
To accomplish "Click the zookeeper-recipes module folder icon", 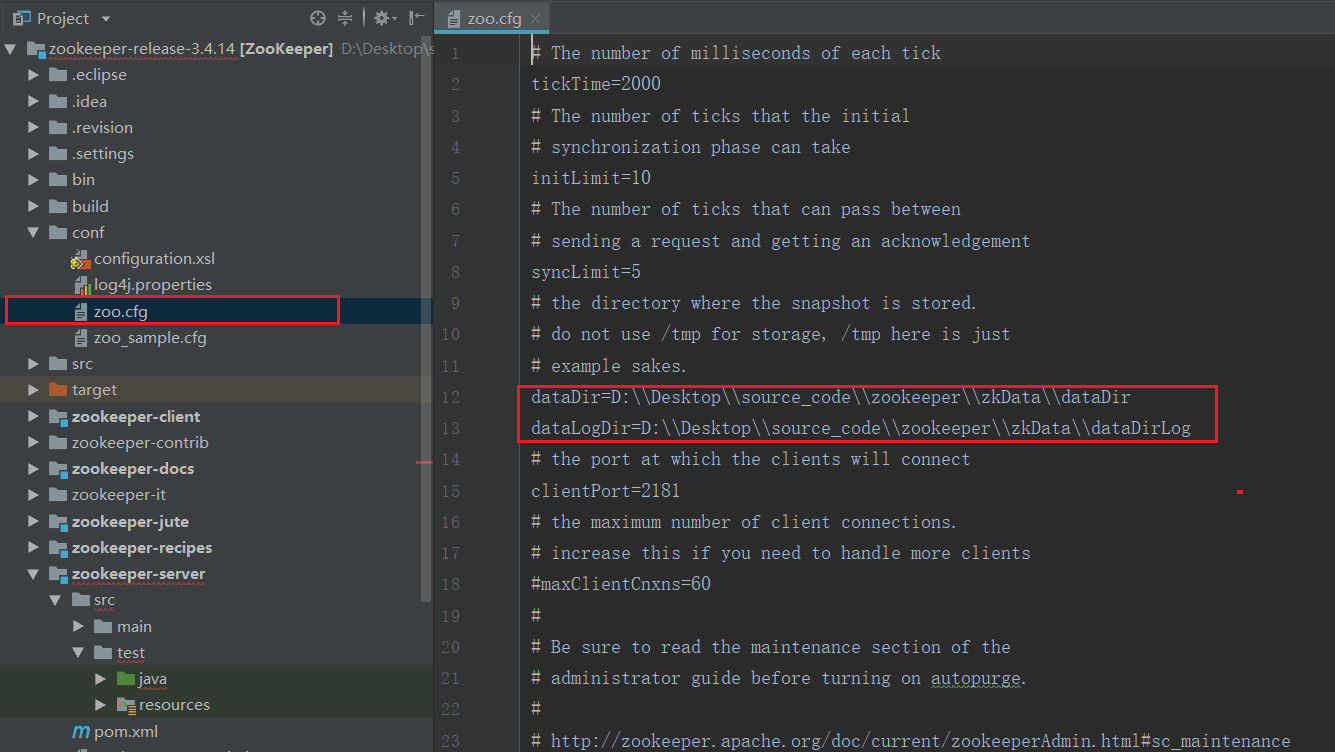I will [x=57, y=548].
